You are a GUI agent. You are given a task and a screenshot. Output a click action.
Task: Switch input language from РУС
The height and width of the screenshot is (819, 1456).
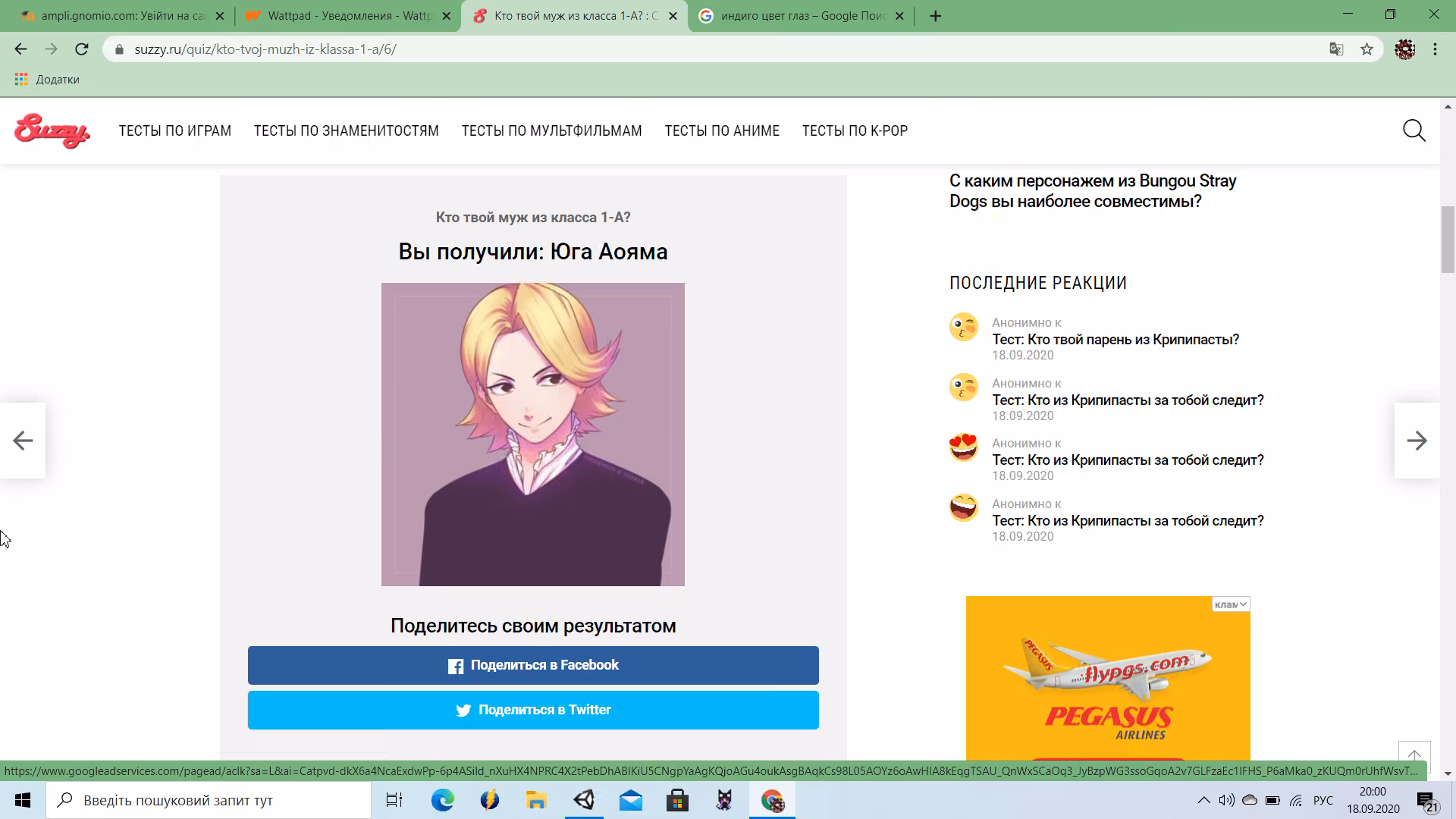click(1323, 800)
